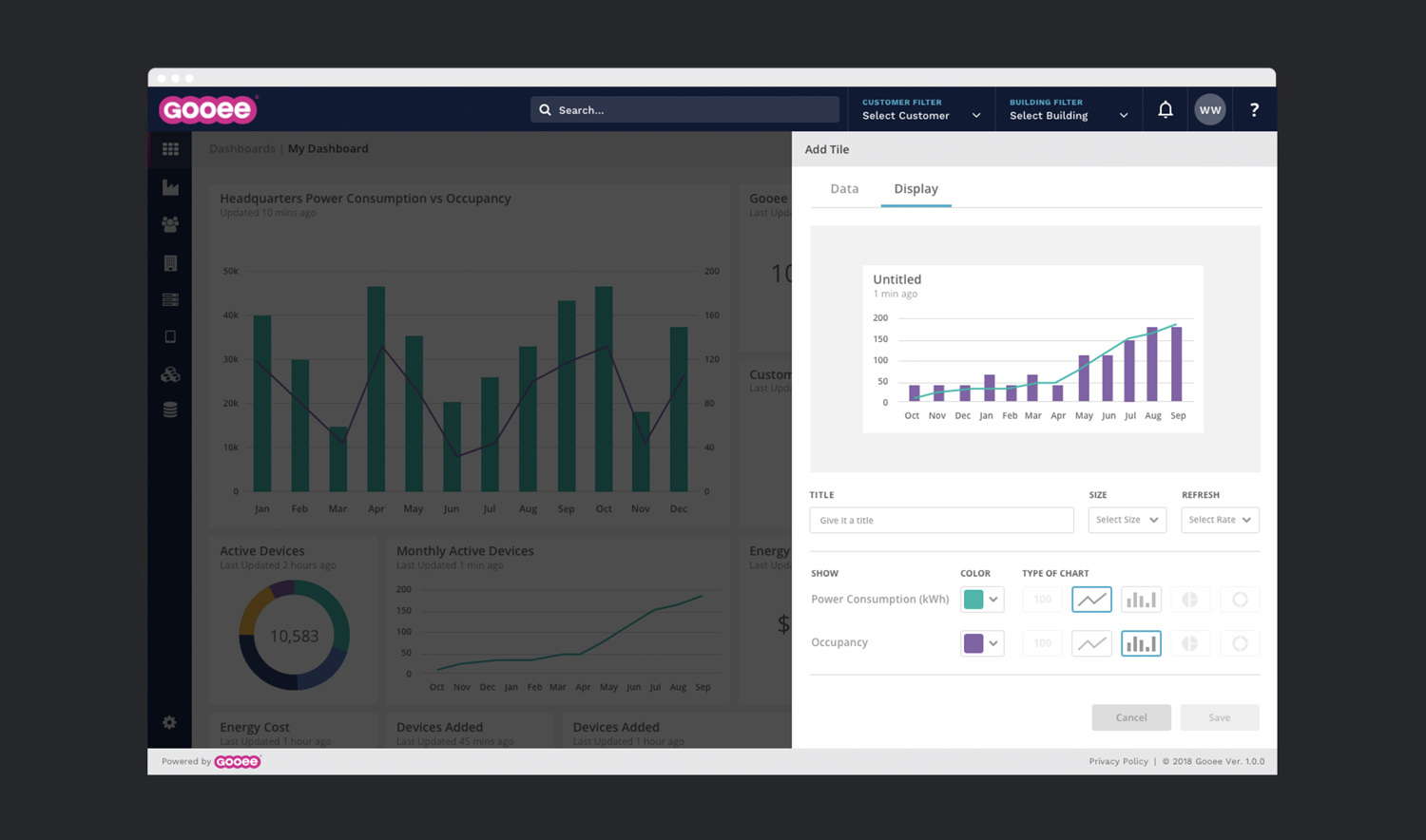The width and height of the screenshot is (1426, 840).
Task: Select number tile type for Occupancy
Action: [1043, 643]
